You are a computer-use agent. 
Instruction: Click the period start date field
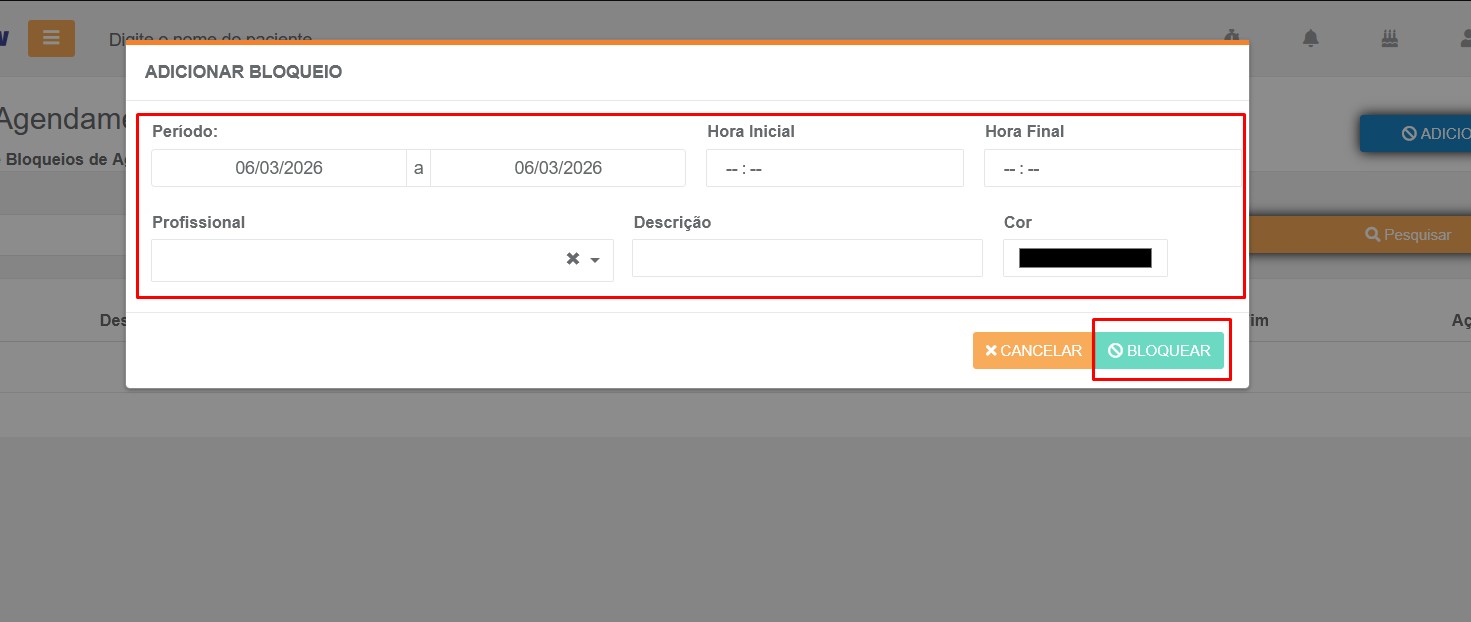tap(278, 168)
